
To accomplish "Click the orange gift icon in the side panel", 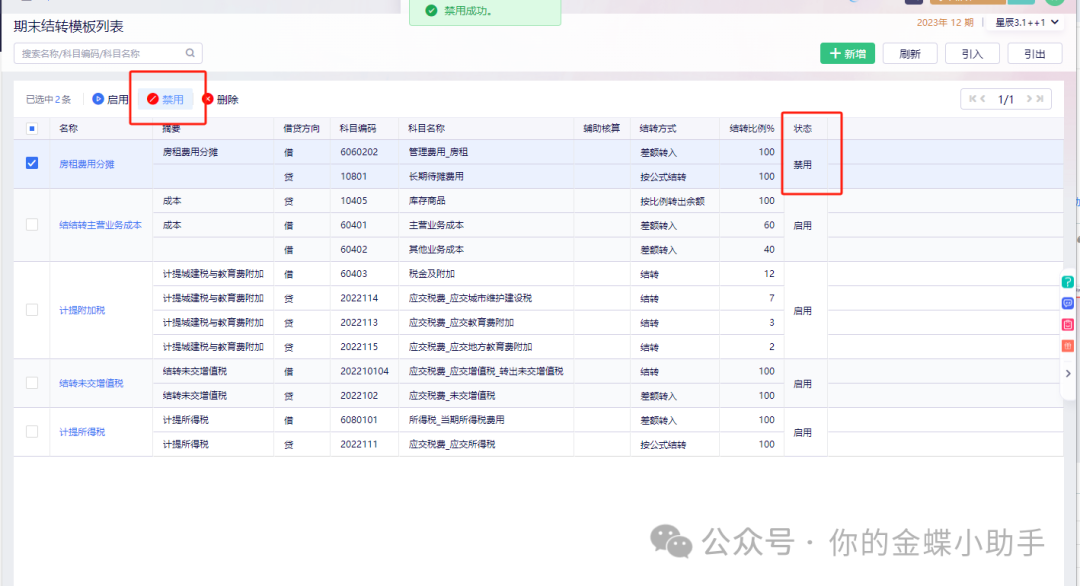I will (1067, 346).
